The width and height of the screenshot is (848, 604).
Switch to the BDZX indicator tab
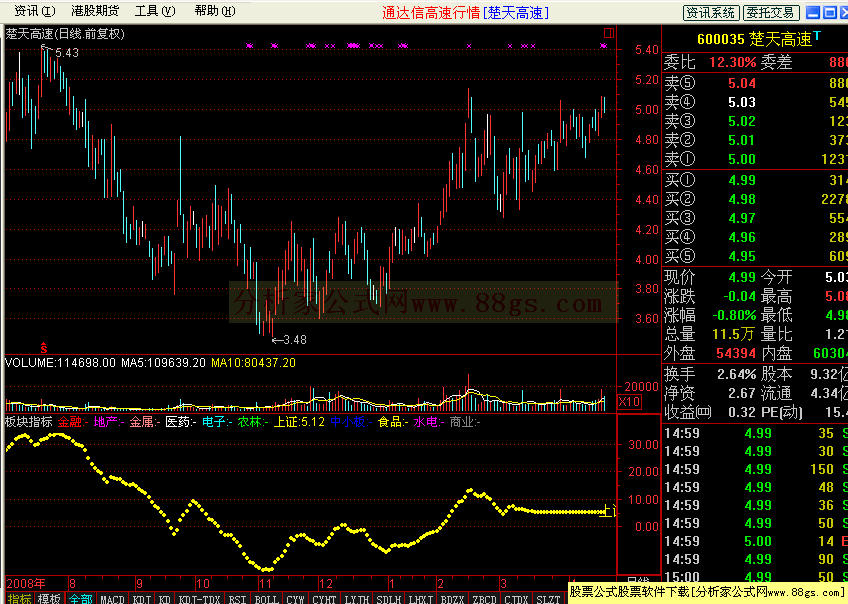pyautogui.click(x=452, y=599)
